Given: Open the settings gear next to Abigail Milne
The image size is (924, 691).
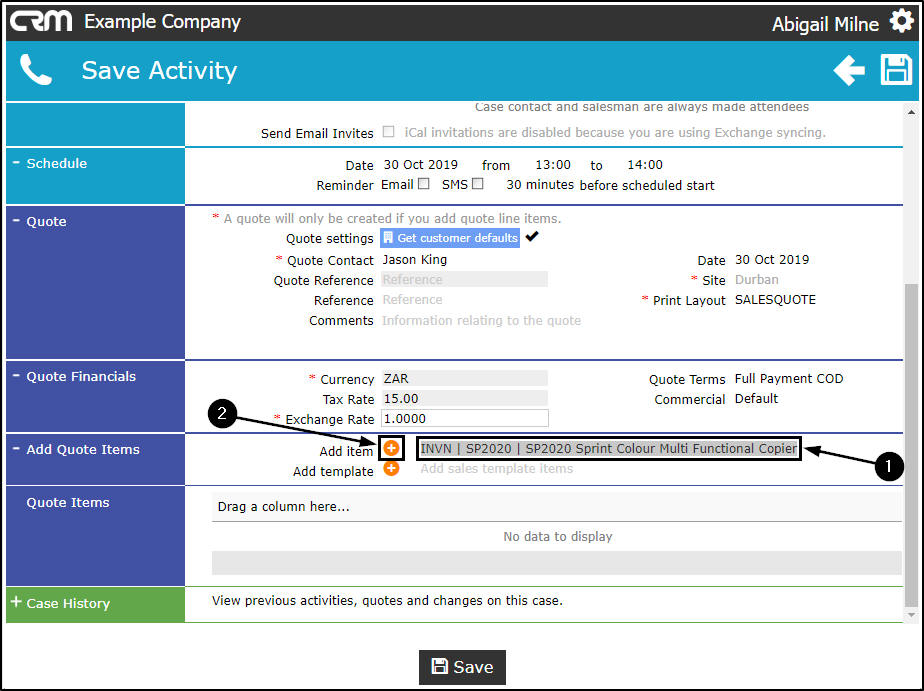Looking at the screenshot, I should click(902, 21).
